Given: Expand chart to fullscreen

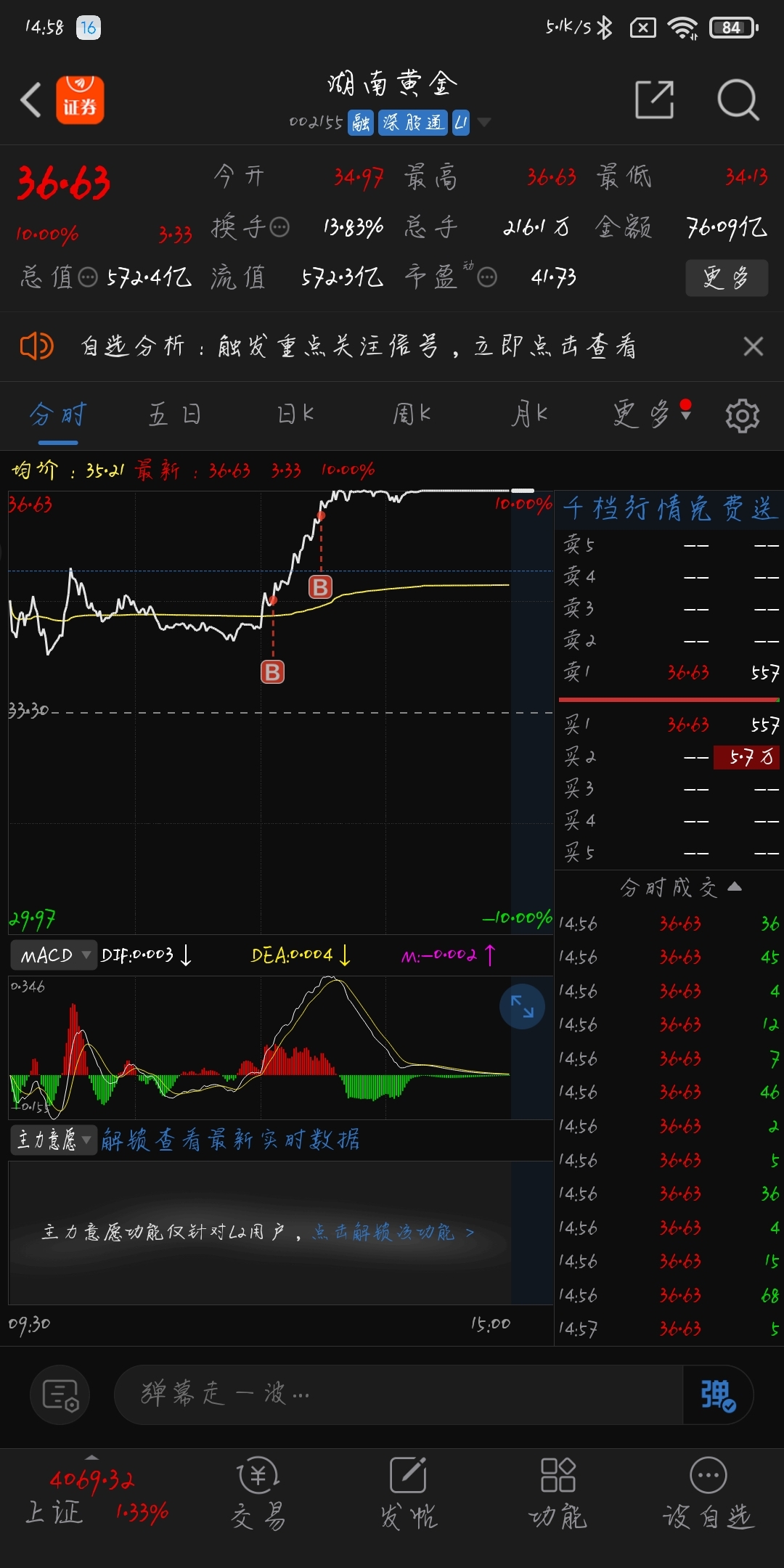Looking at the screenshot, I should [x=522, y=1006].
